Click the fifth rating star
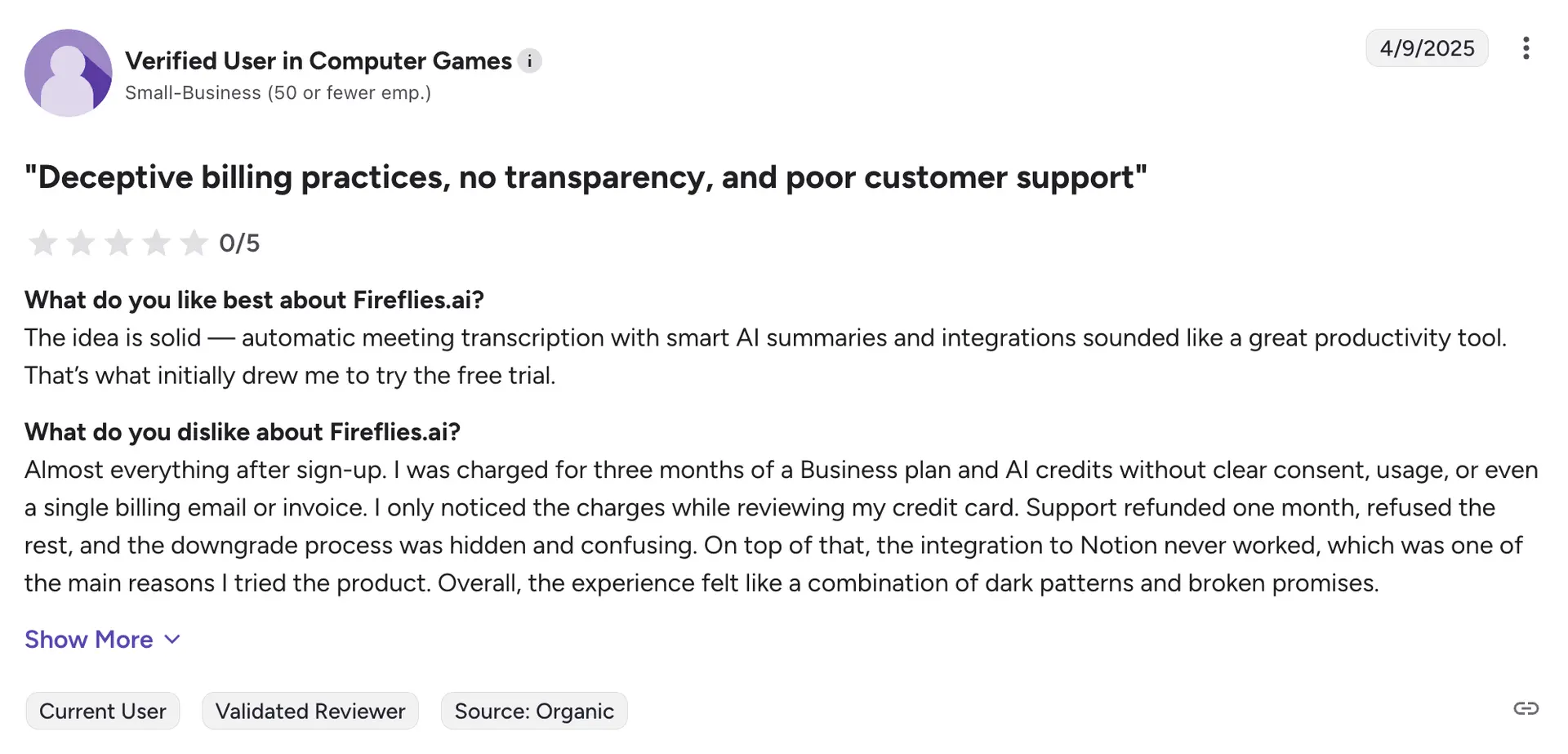1568x754 pixels. (194, 243)
